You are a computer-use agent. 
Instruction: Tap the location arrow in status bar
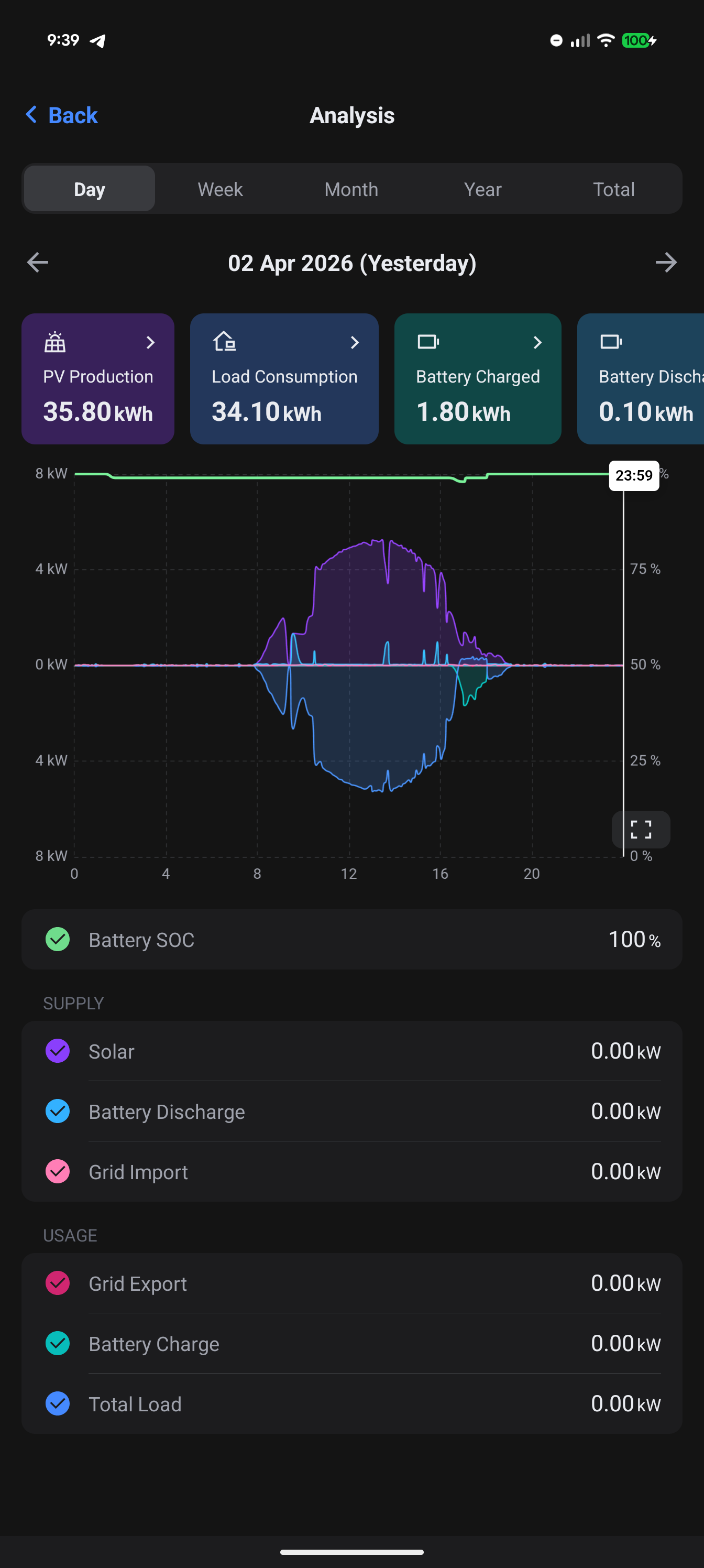(x=97, y=41)
